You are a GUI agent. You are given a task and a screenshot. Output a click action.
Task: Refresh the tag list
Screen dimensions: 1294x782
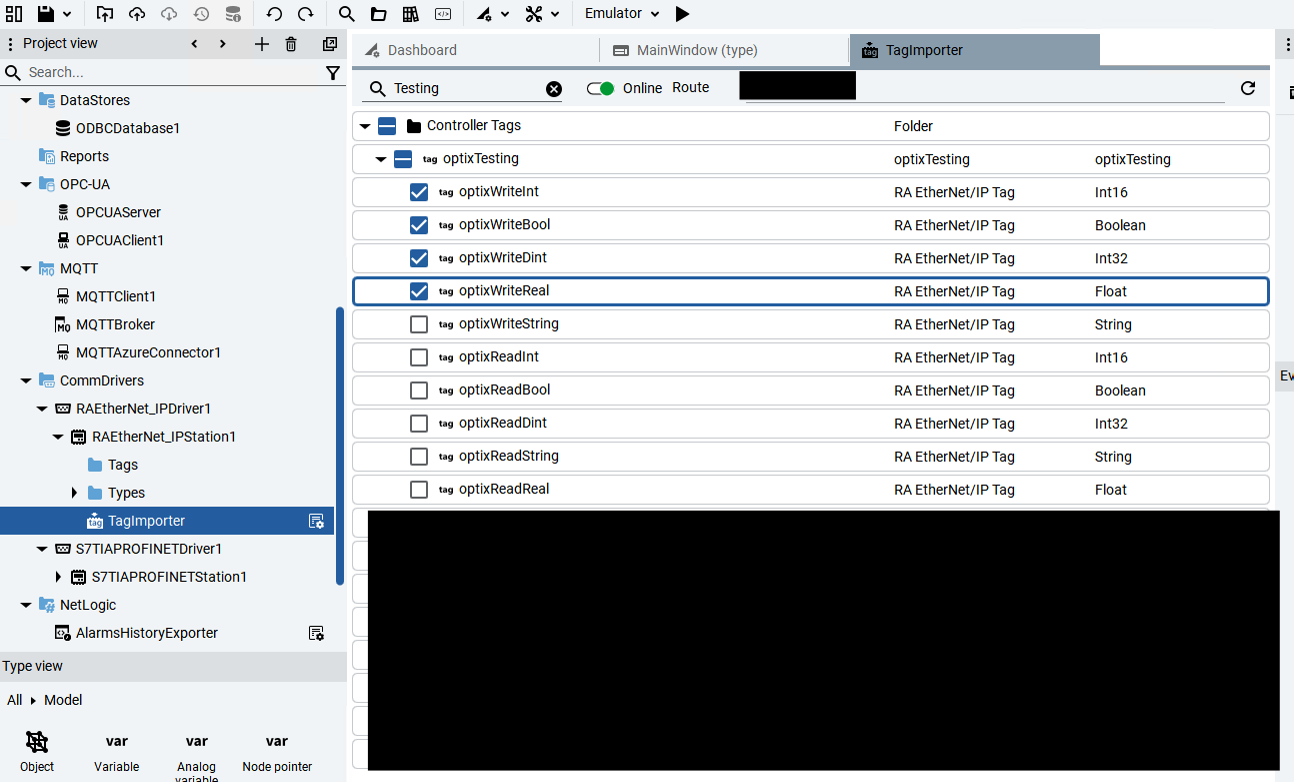click(x=1248, y=88)
